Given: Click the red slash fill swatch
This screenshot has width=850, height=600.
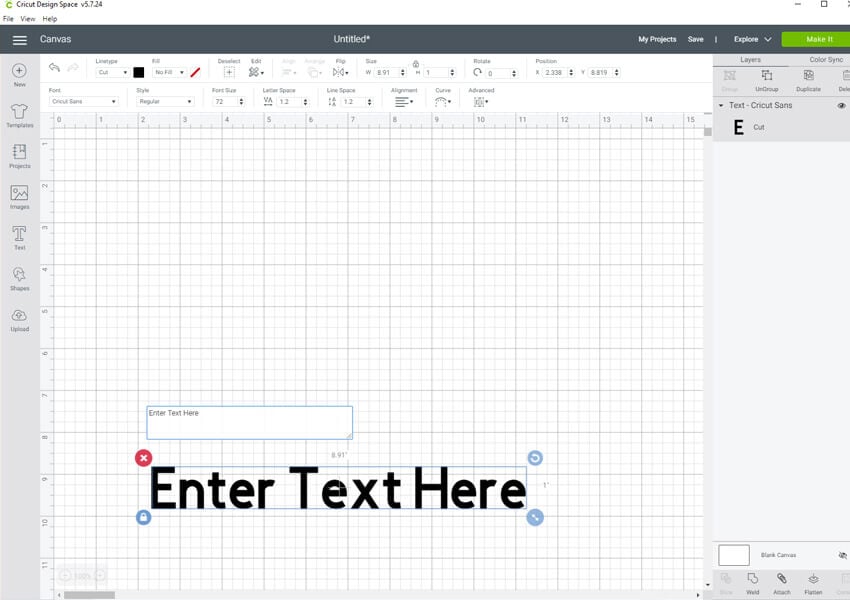Looking at the screenshot, I should tap(195, 72).
